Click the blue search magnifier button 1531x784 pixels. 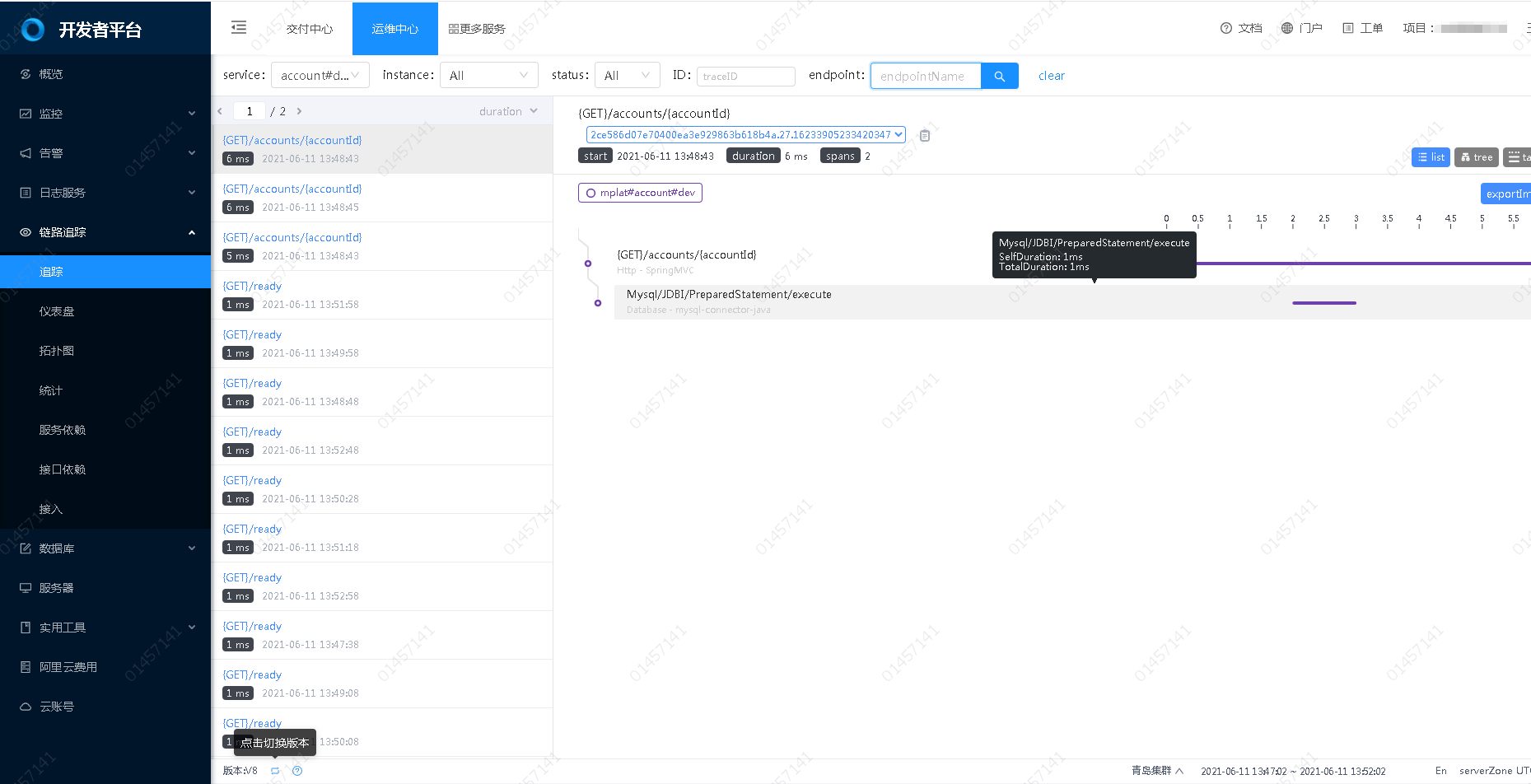(999, 76)
